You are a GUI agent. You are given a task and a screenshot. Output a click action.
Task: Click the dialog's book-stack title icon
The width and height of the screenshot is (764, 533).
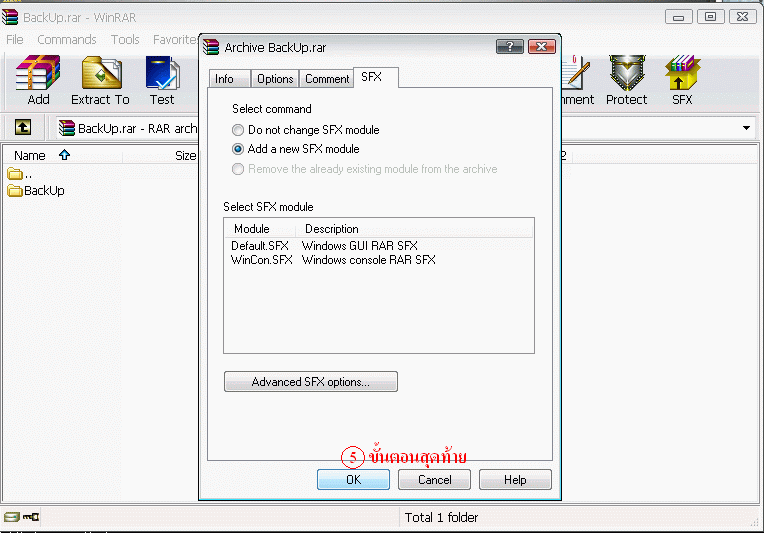click(x=211, y=47)
